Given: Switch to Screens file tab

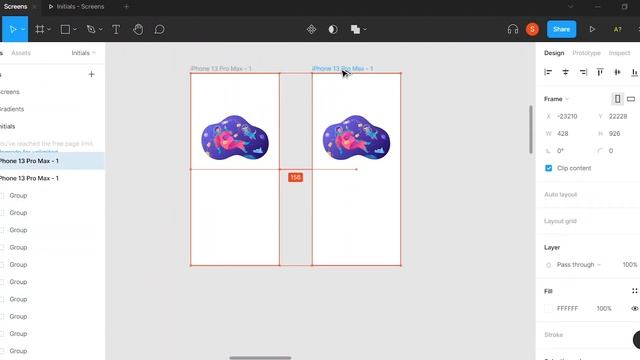Looking at the screenshot, I should click(16, 7).
